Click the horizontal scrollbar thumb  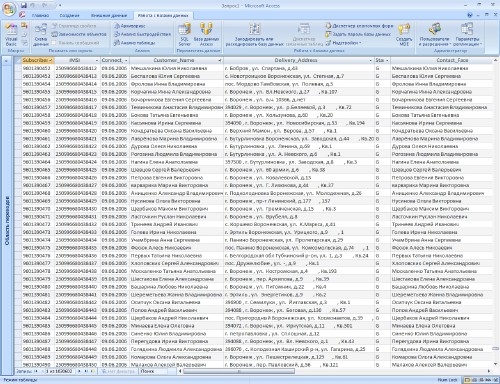(x=239, y=371)
